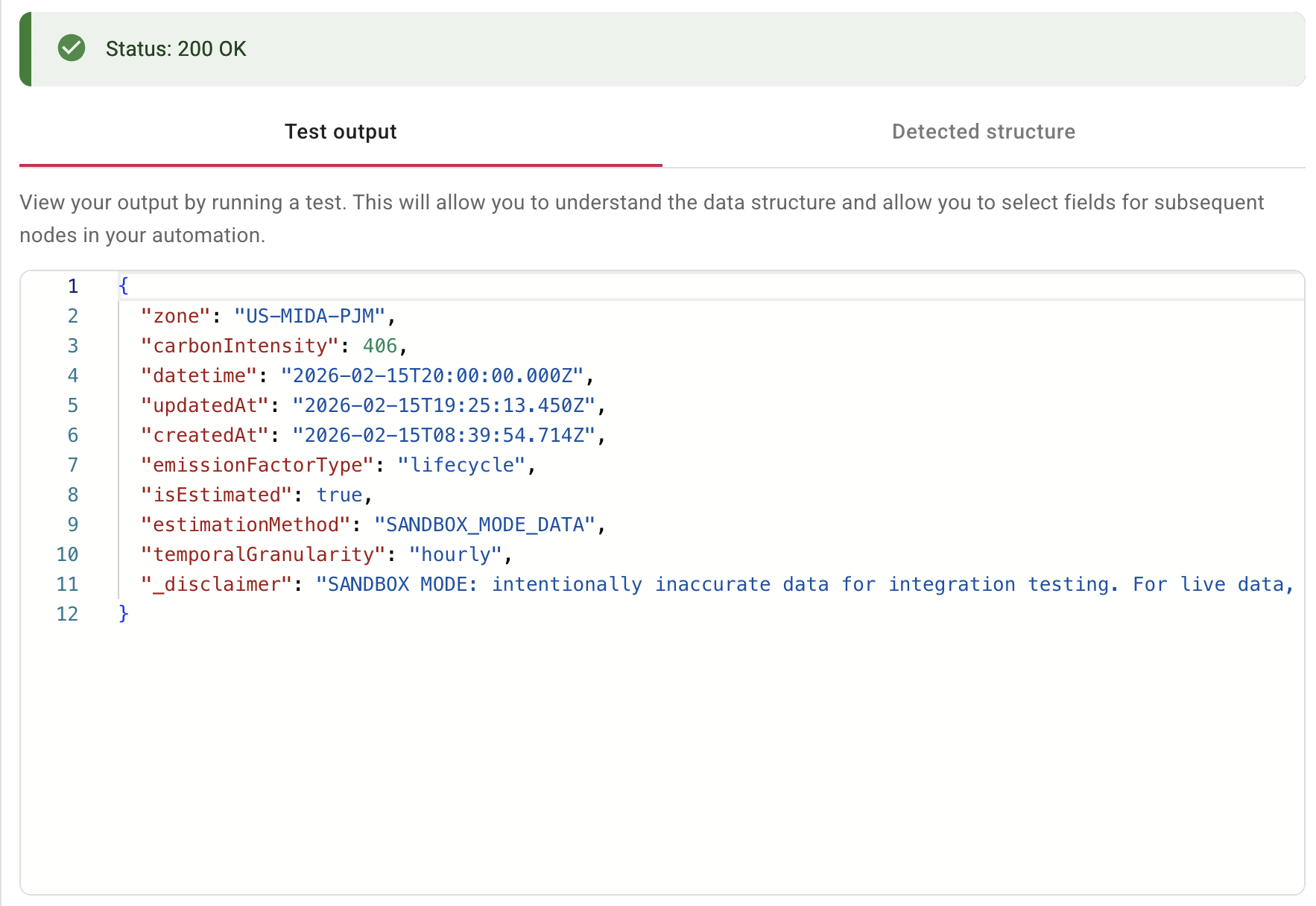
Task: Click the isEstimated true value
Action: coord(339,494)
